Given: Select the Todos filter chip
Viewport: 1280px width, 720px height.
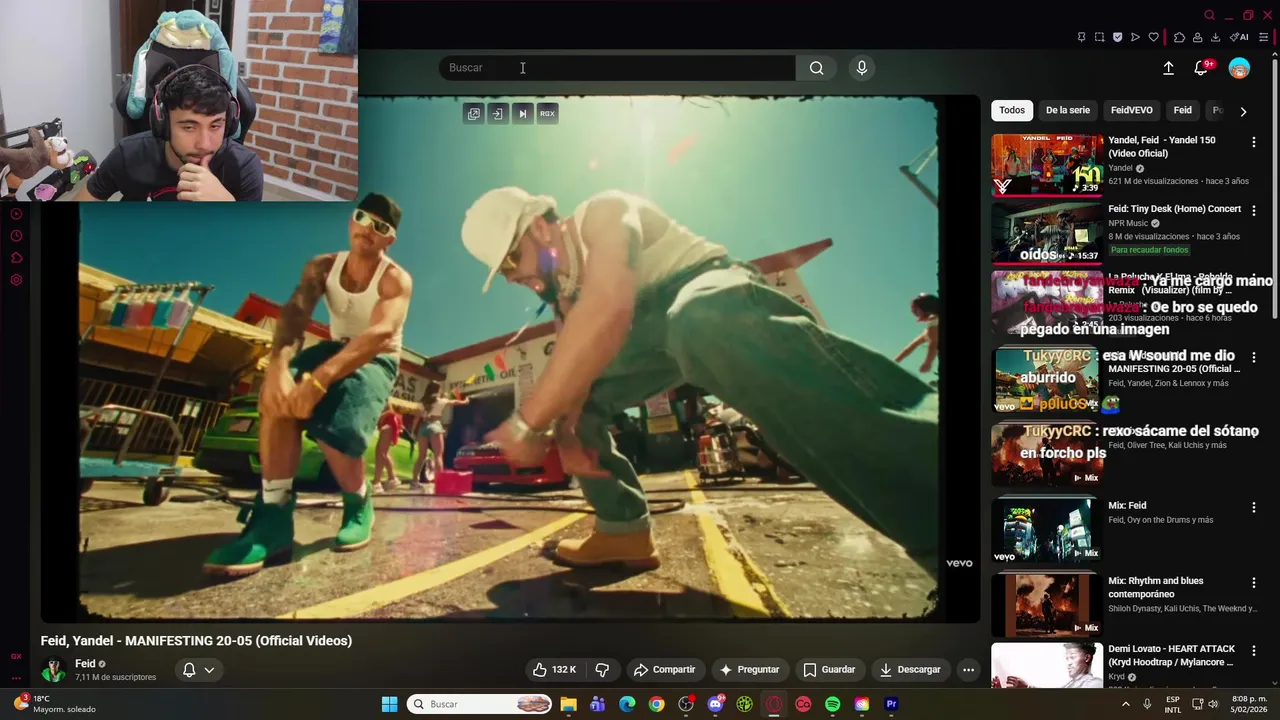Looking at the screenshot, I should pyautogui.click(x=1012, y=110).
